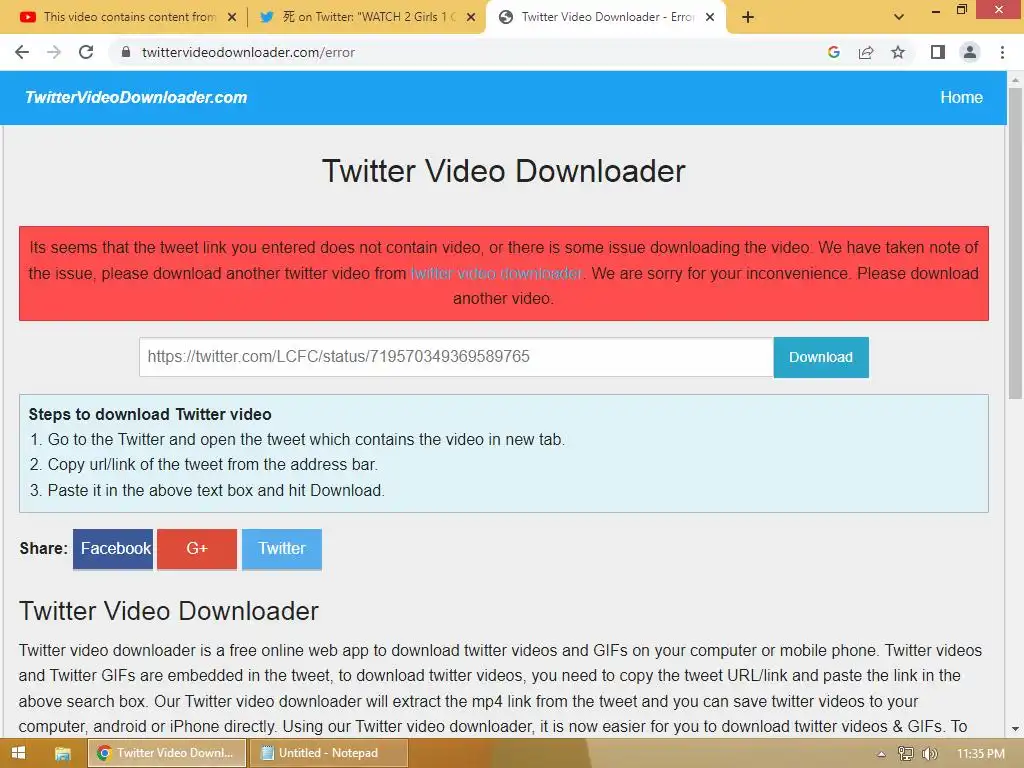Go to Home in site header
Viewport: 1024px width, 768px height.
(961, 97)
